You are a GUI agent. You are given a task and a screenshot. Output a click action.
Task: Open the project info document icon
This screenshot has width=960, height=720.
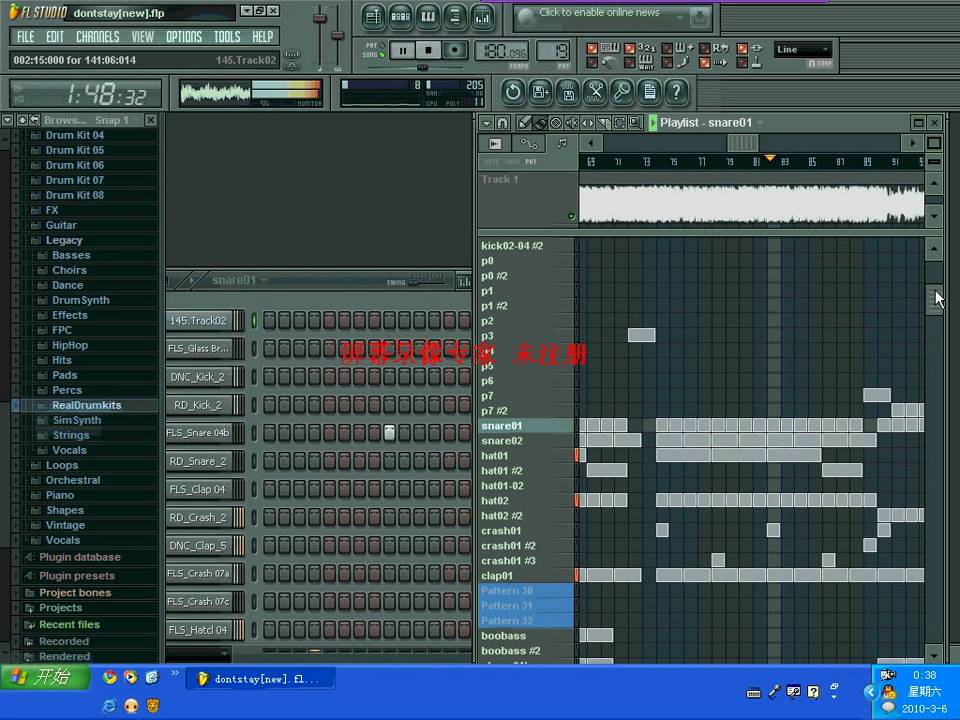pyautogui.click(x=649, y=92)
